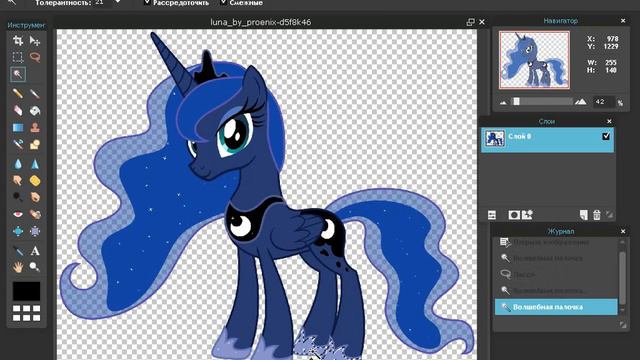Select the Blur drop tool
This screenshot has width=640, height=360.
click(x=18, y=164)
